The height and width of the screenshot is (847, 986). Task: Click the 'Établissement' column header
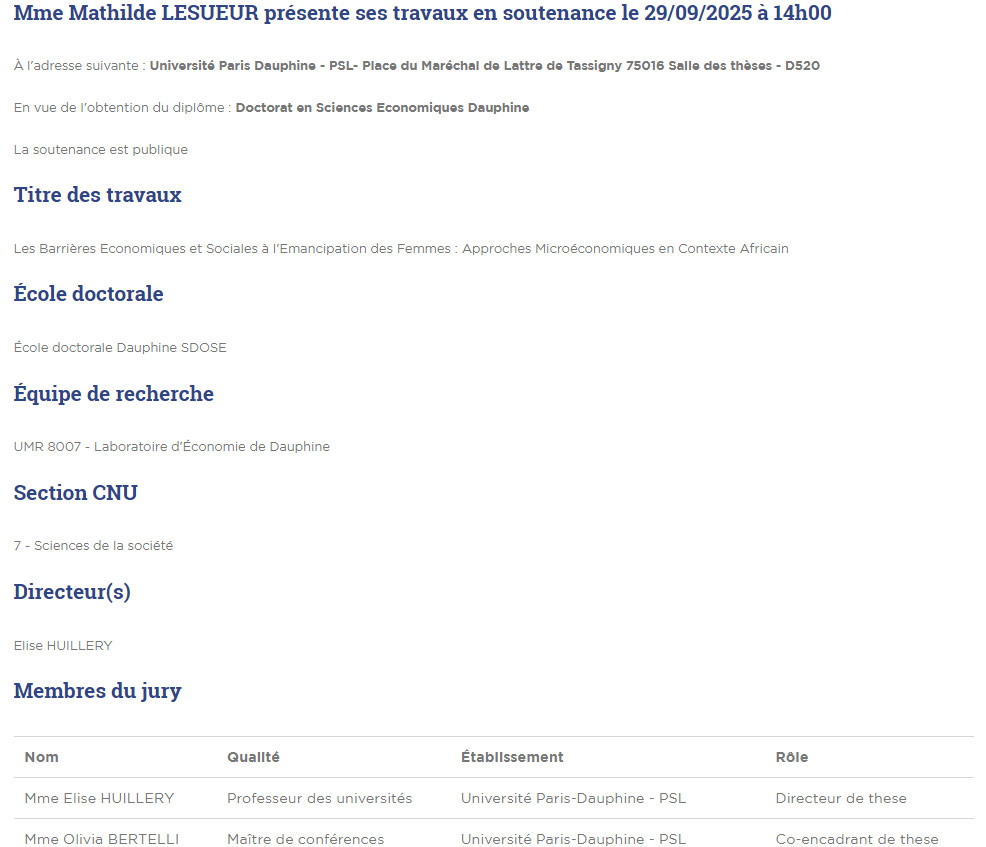(x=512, y=757)
